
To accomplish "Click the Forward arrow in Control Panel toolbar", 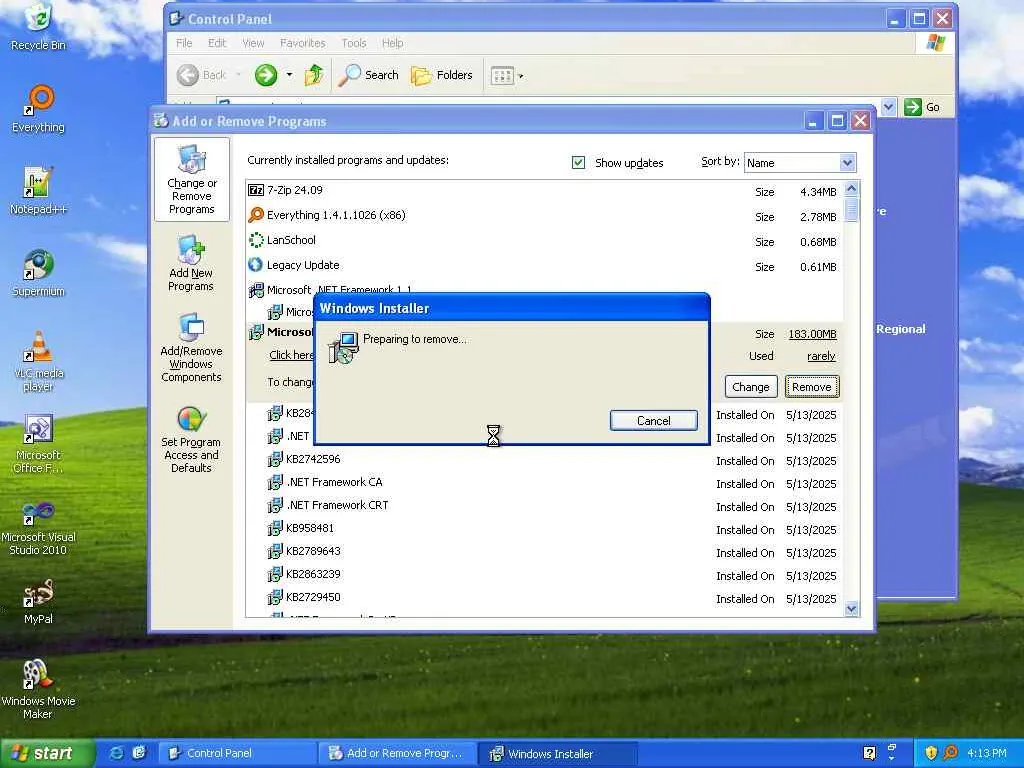I will 266,75.
